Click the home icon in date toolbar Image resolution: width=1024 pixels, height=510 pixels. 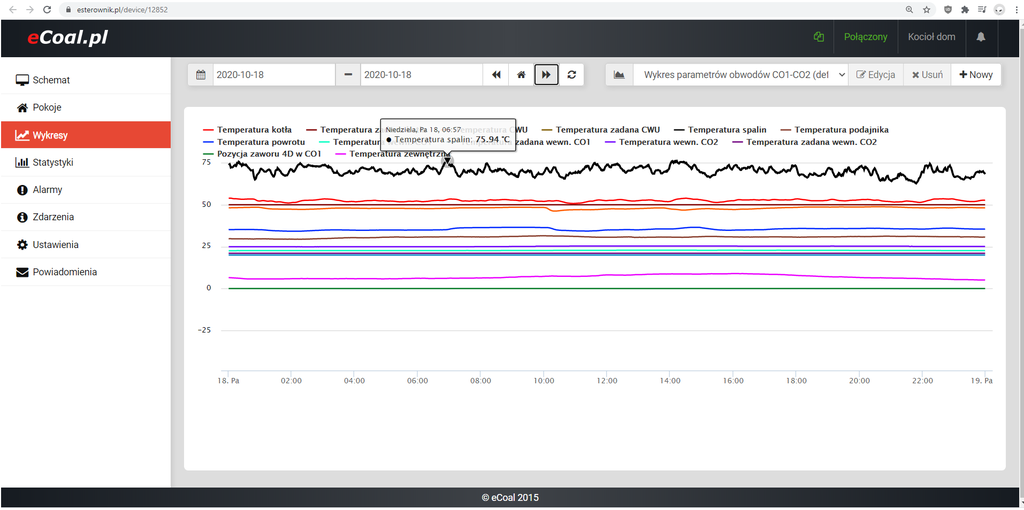tap(520, 75)
